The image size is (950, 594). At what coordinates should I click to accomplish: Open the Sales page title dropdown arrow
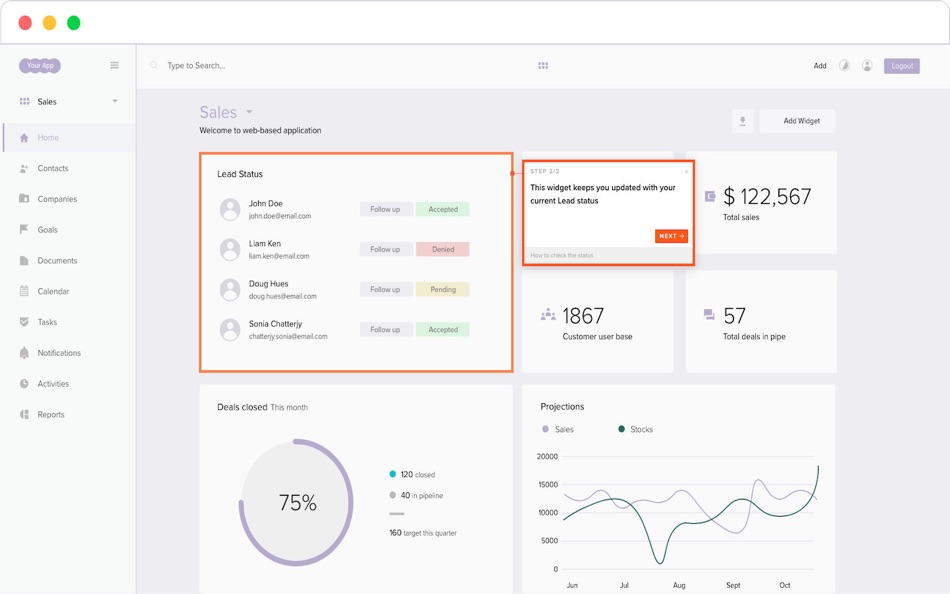(x=249, y=112)
